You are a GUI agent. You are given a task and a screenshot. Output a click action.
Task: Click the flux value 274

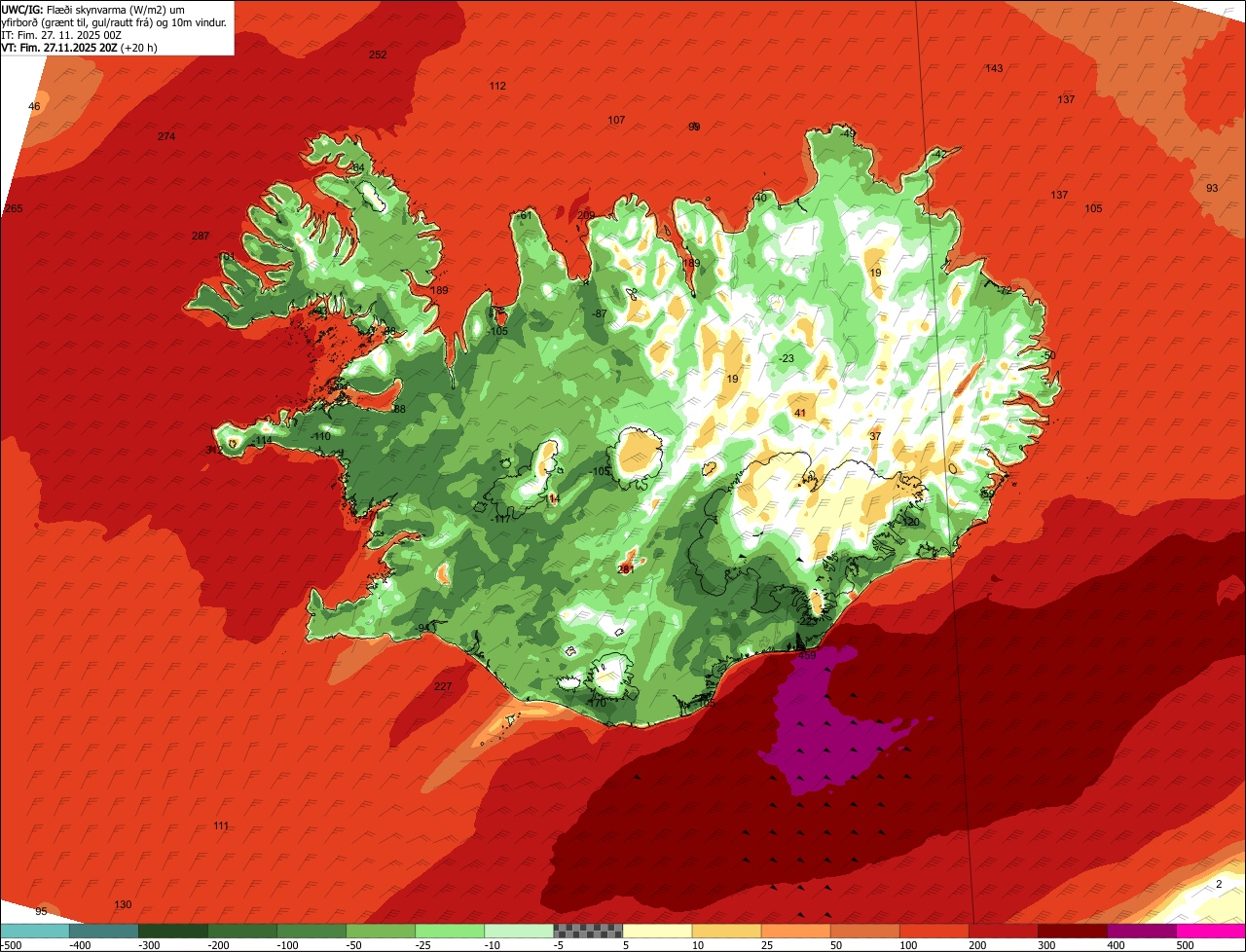(x=166, y=136)
